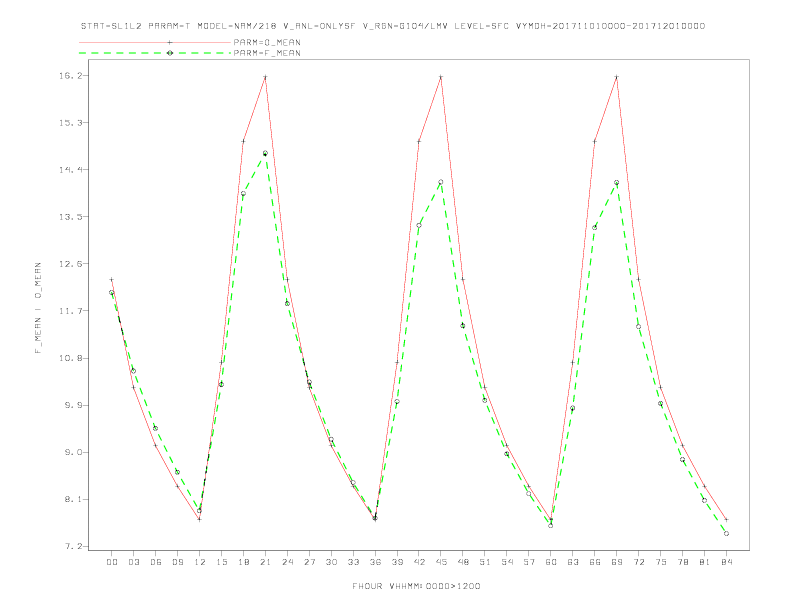The width and height of the screenshot is (792, 612).
Task: Click the green F_MEAN circle marker at hour 84
Action: [726, 533]
